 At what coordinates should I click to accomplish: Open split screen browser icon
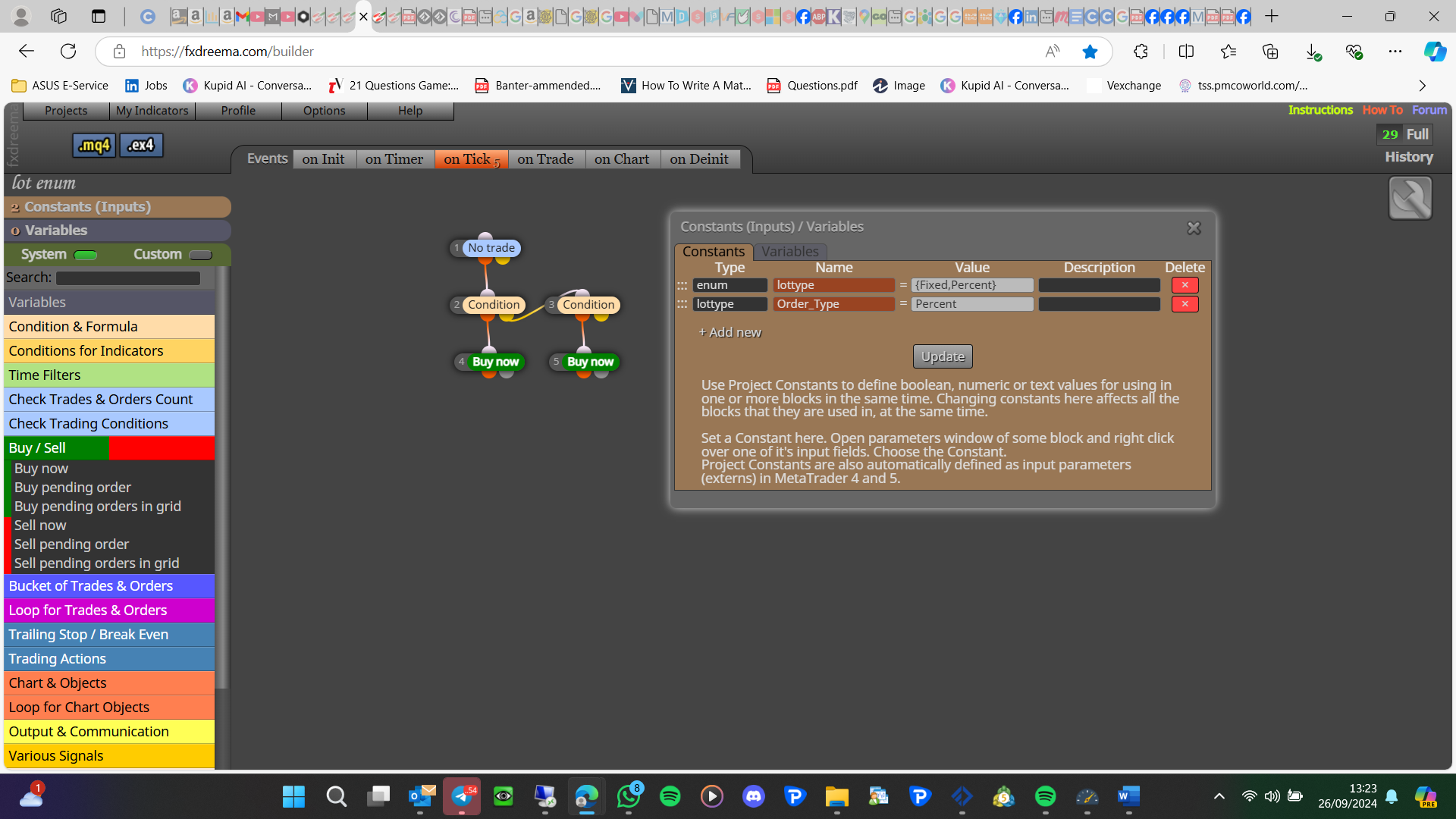pyautogui.click(x=1186, y=52)
